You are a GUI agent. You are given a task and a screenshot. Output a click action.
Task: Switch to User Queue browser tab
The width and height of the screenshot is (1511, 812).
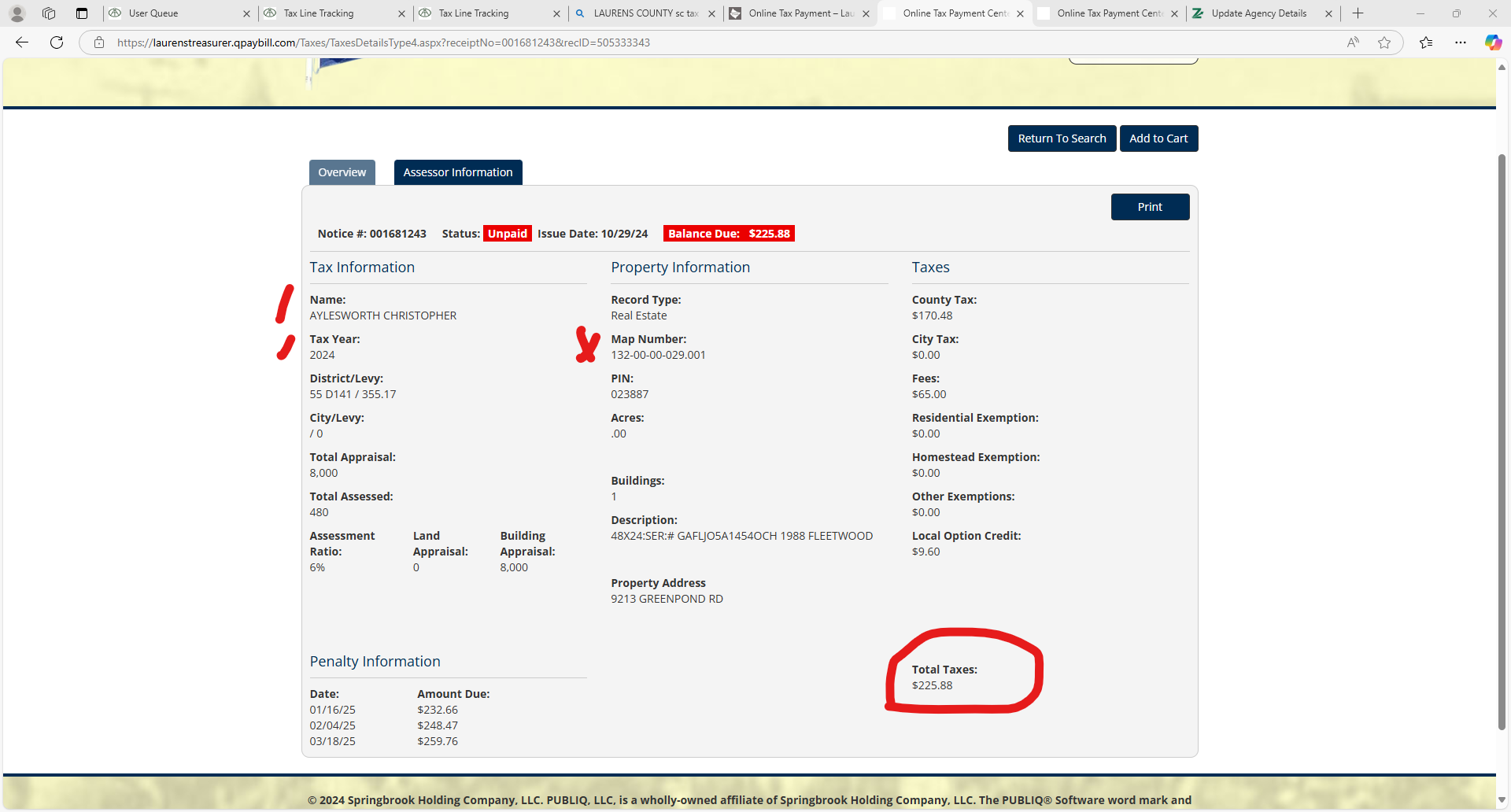(x=173, y=13)
